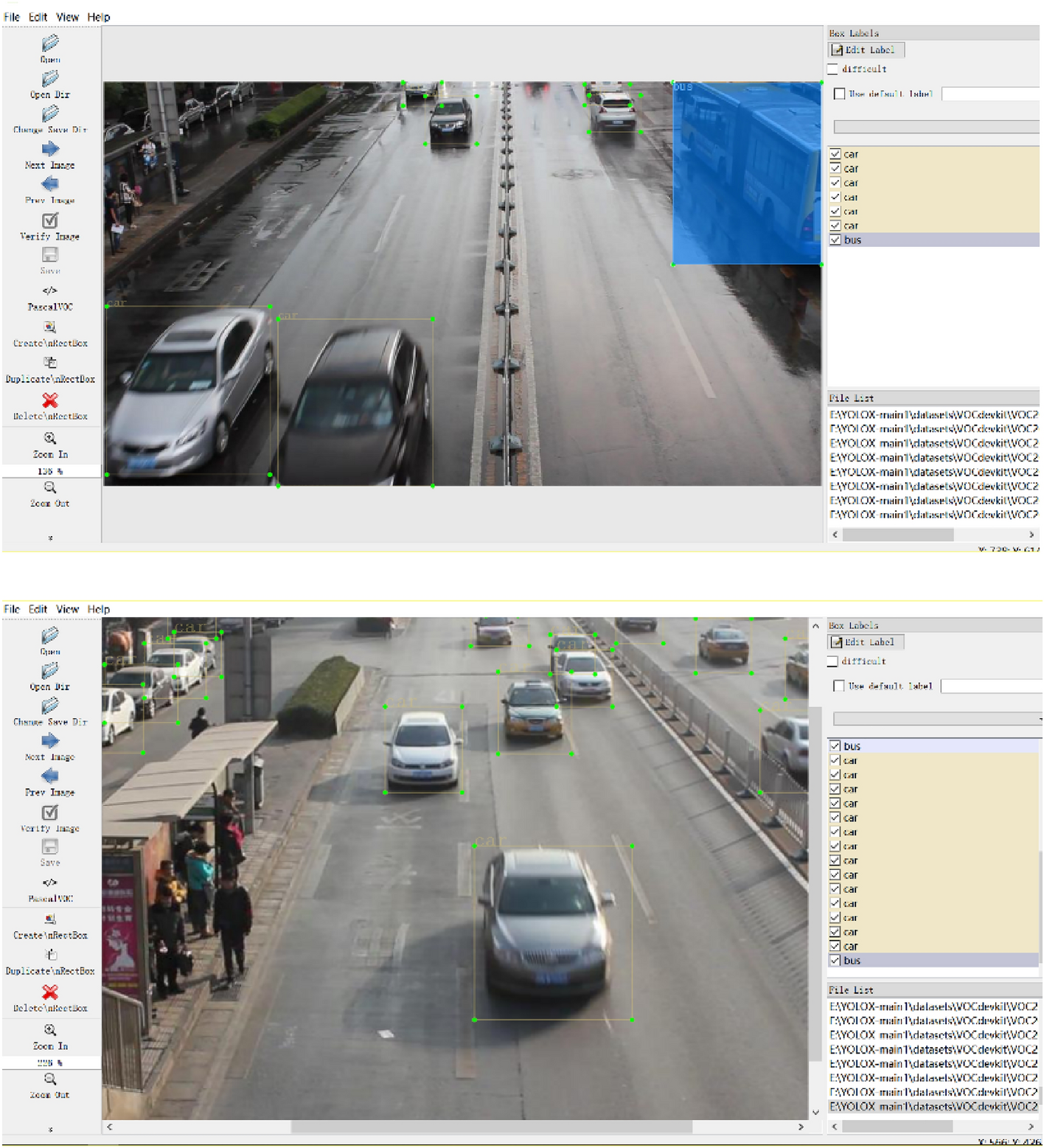Click Open Dir icon in the upper window
Image resolution: width=1044 pixels, height=1148 pixels.
tap(50, 79)
